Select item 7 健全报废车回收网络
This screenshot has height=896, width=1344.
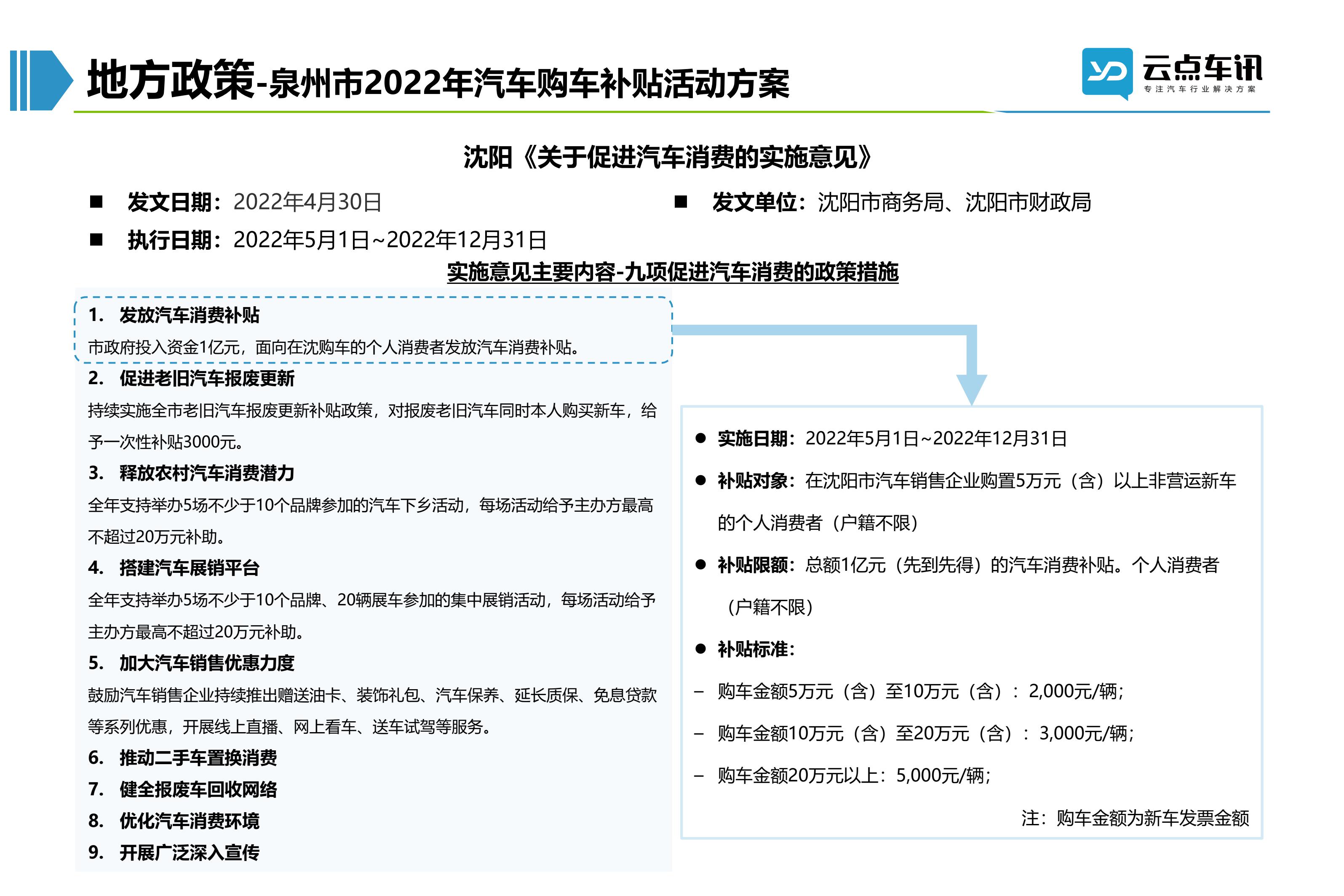(183, 789)
